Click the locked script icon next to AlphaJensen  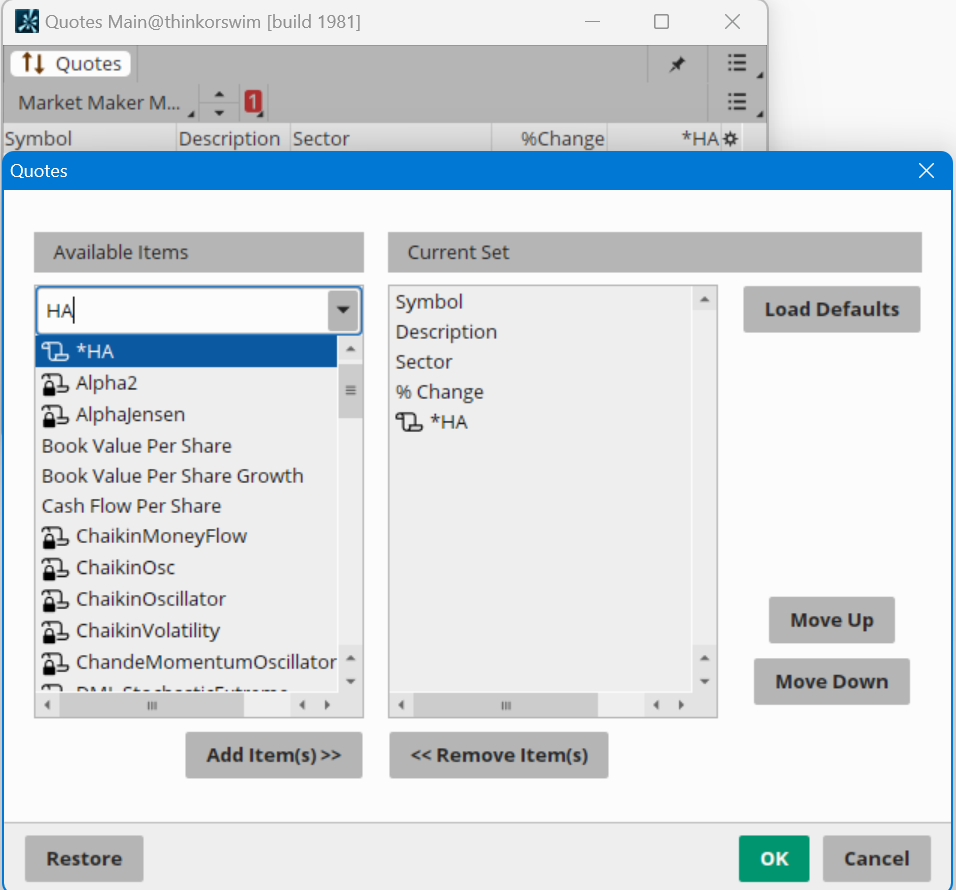(x=54, y=416)
